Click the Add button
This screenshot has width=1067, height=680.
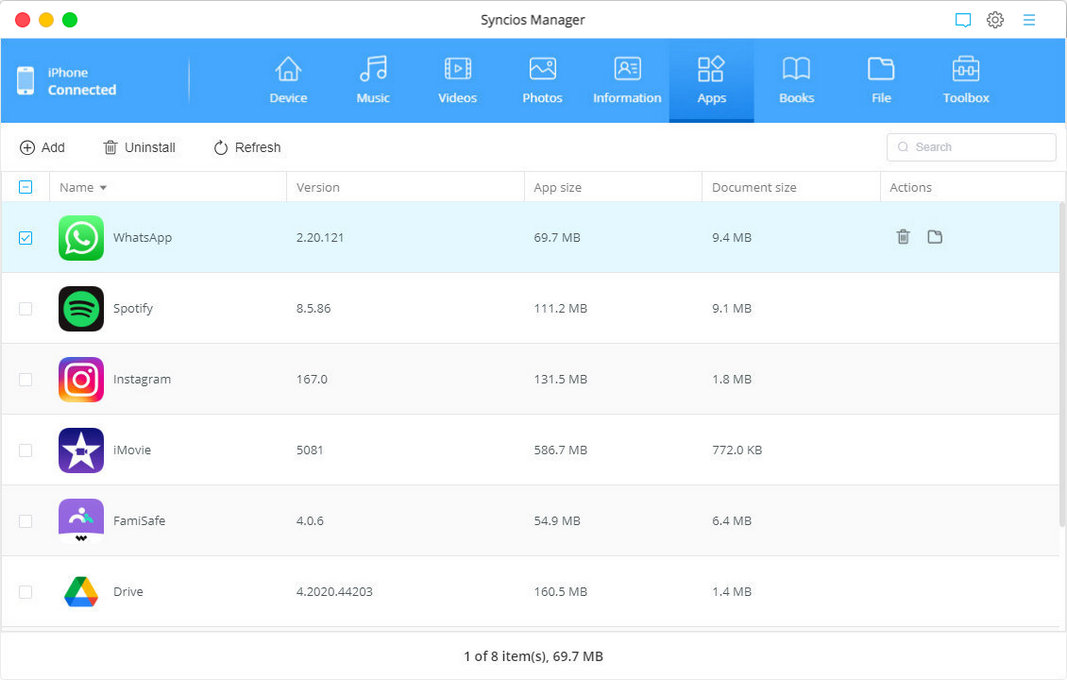[x=42, y=147]
